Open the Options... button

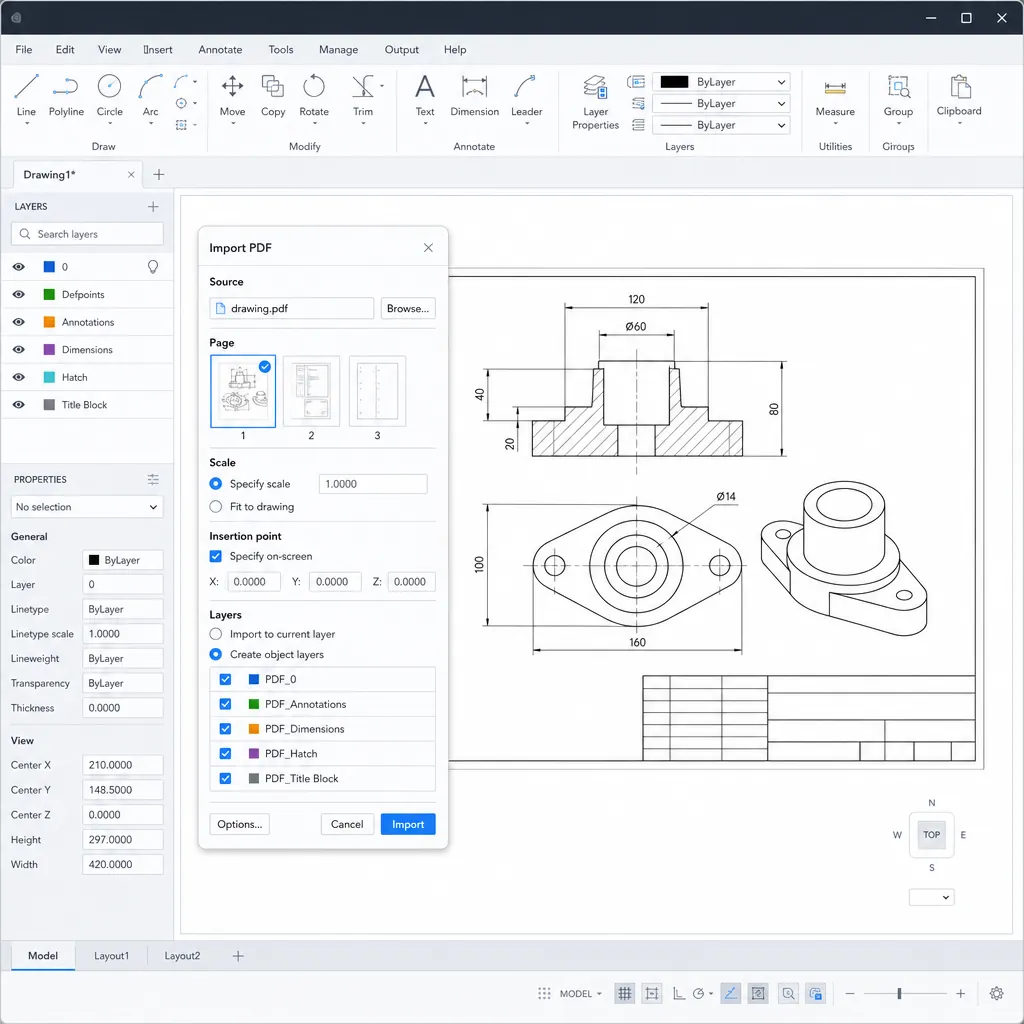239,824
